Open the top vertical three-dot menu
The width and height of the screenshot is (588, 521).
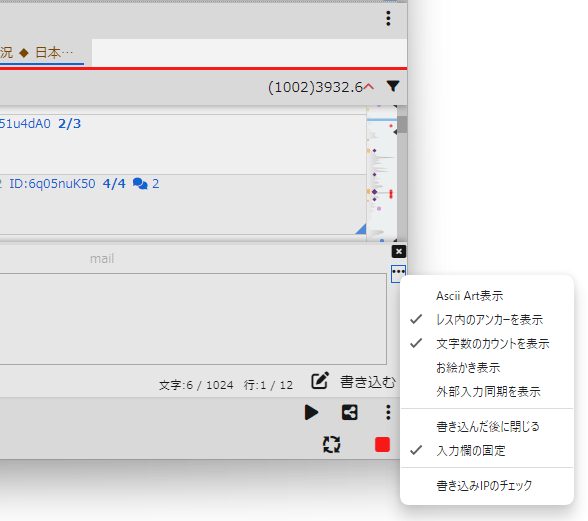[x=388, y=18]
